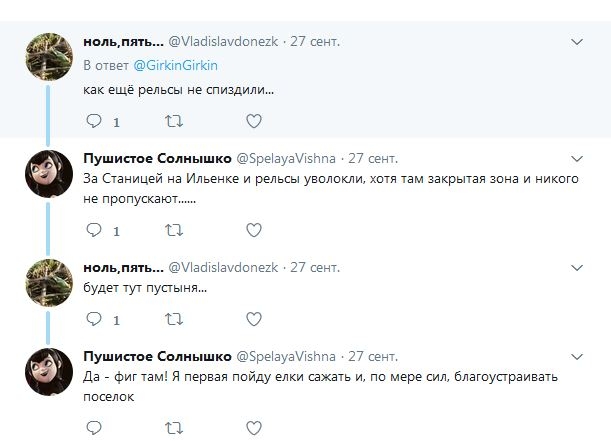Expand options for the second tweet
This screenshot has width=611, height=441.
(x=577, y=158)
